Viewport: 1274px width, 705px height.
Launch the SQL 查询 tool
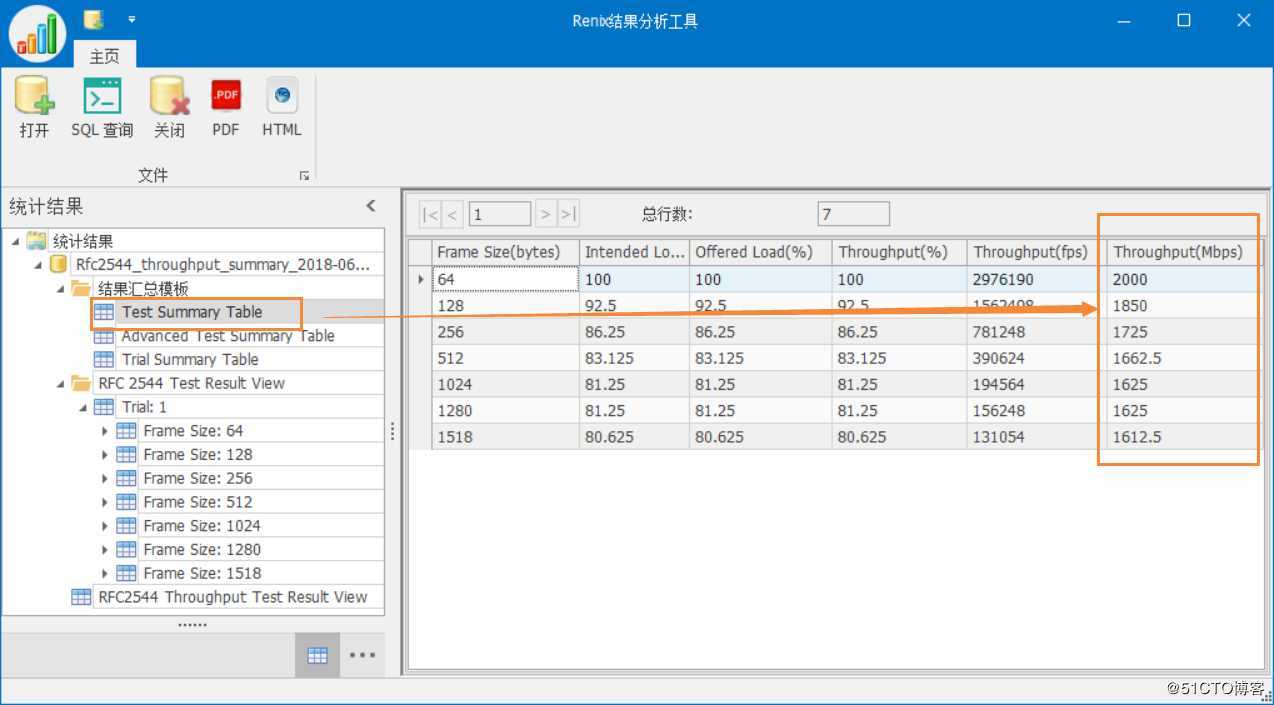click(102, 108)
